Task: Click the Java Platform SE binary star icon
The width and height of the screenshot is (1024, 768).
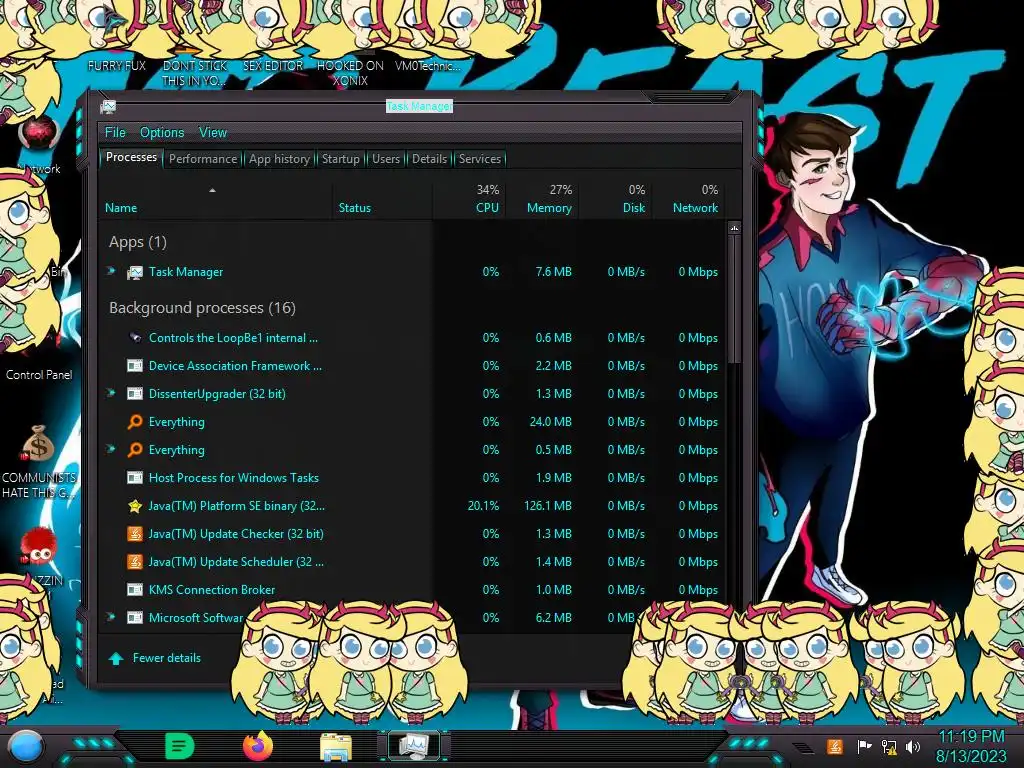Action: pyautogui.click(x=135, y=506)
